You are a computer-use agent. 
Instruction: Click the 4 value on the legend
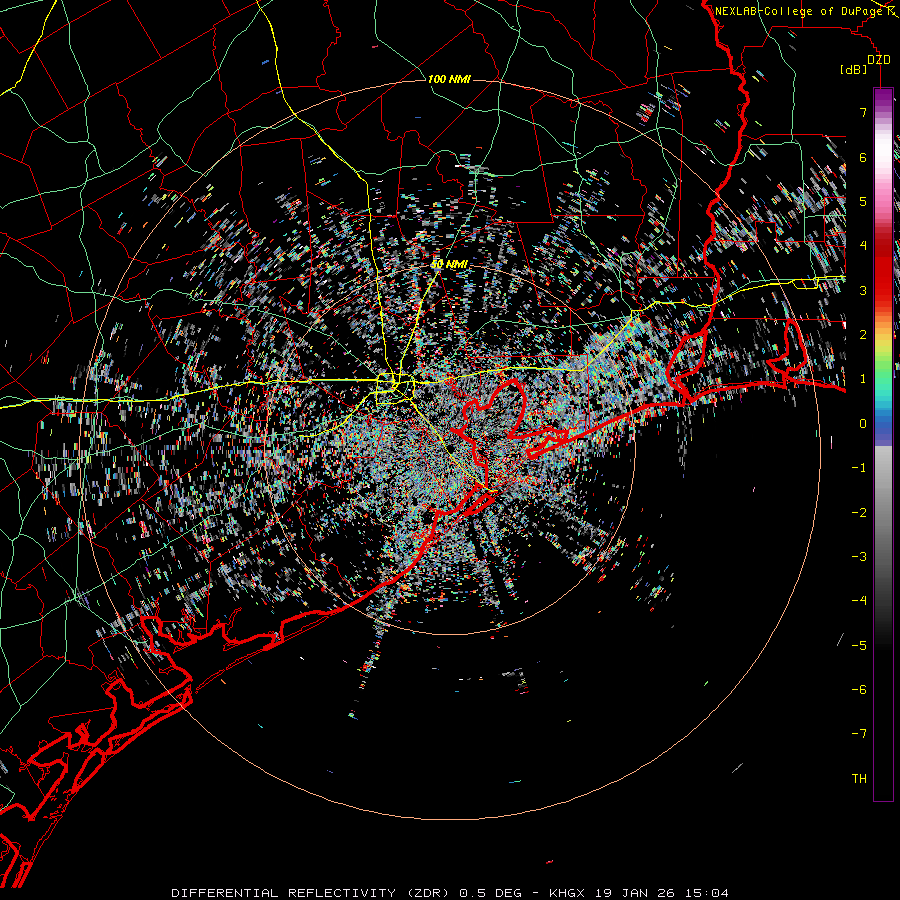coord(863,246)
